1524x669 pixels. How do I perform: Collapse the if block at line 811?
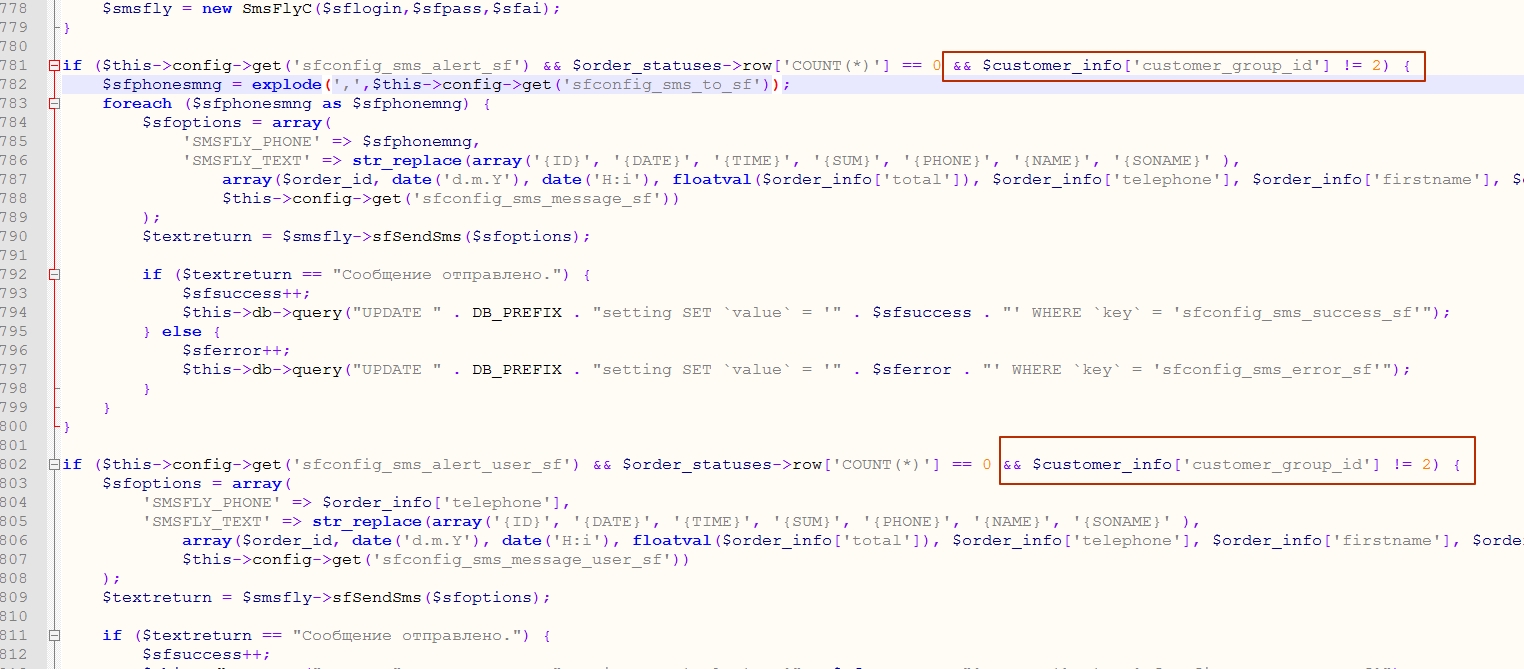53,636
